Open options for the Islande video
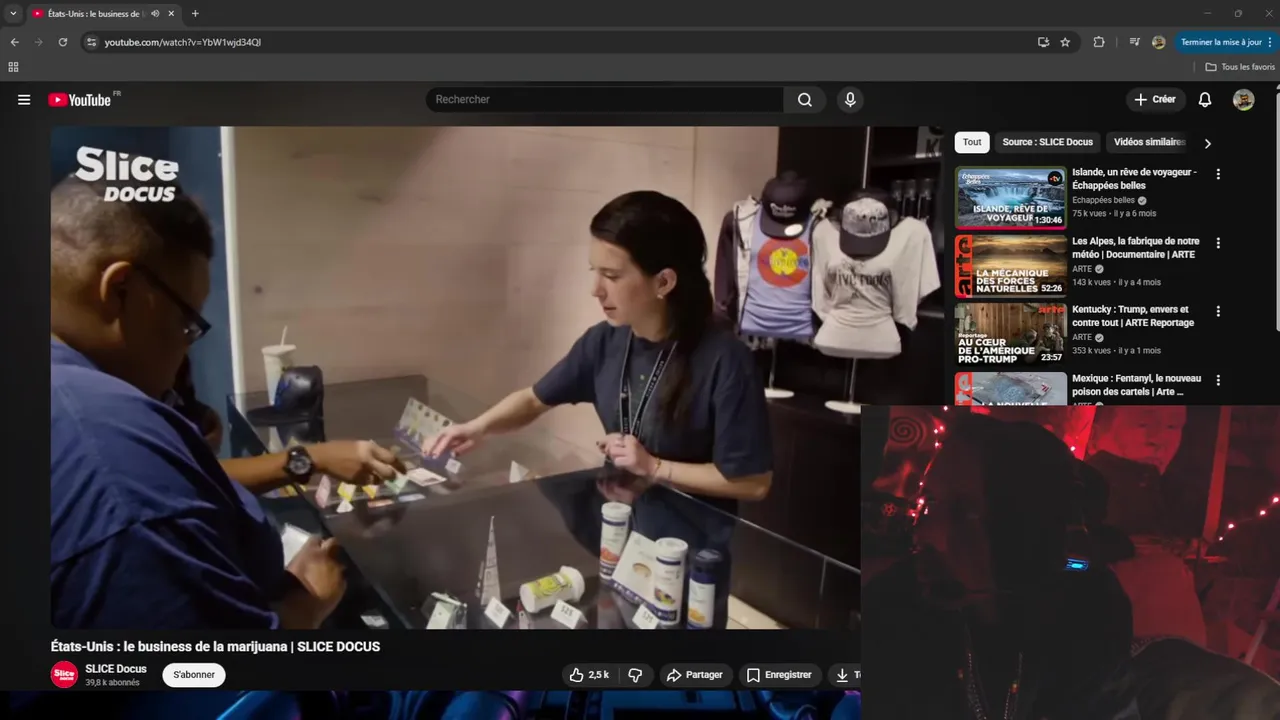This screenshot has width=1280, height=720. 1218,174
